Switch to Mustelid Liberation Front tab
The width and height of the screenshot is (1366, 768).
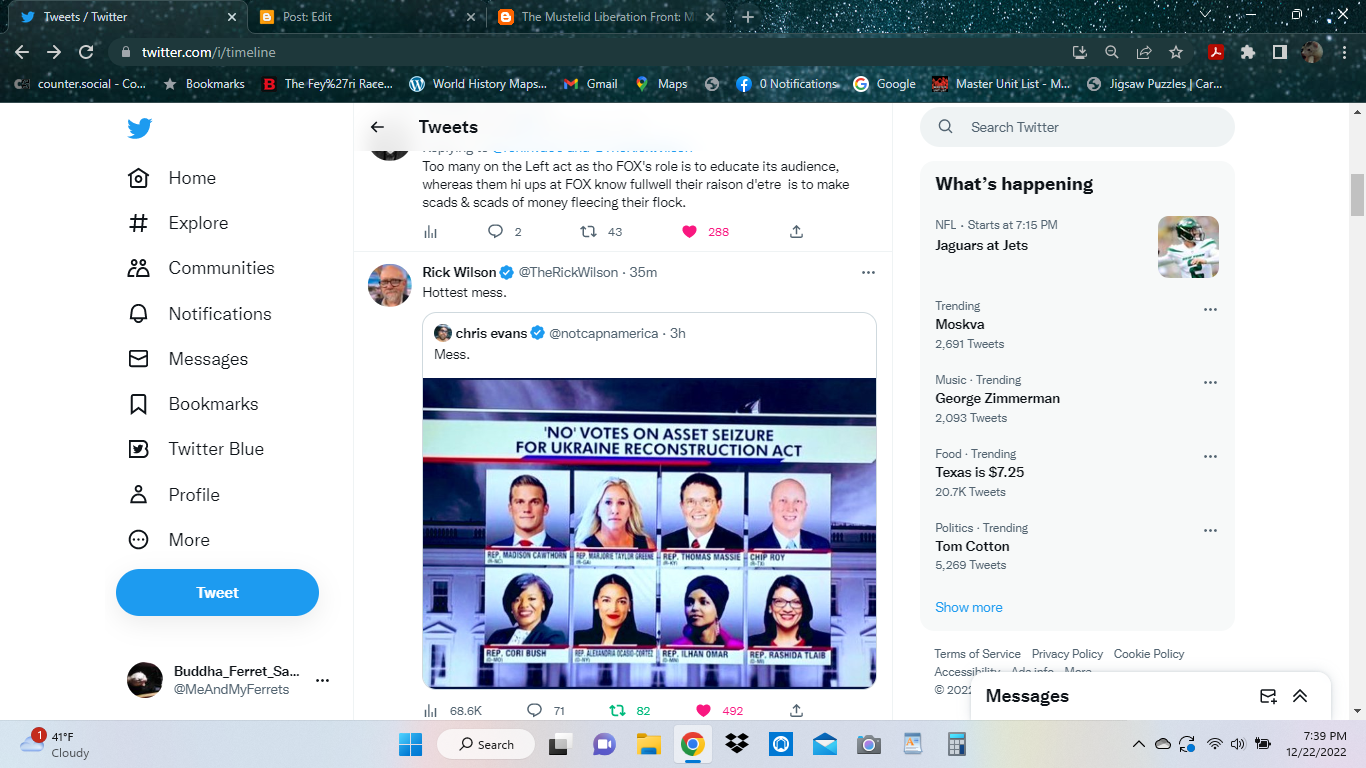(607, 17)
